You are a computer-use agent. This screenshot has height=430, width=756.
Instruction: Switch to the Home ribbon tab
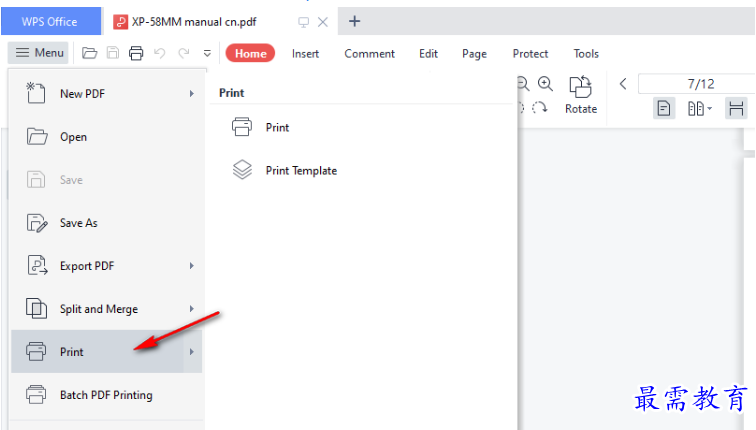point(250,53)
